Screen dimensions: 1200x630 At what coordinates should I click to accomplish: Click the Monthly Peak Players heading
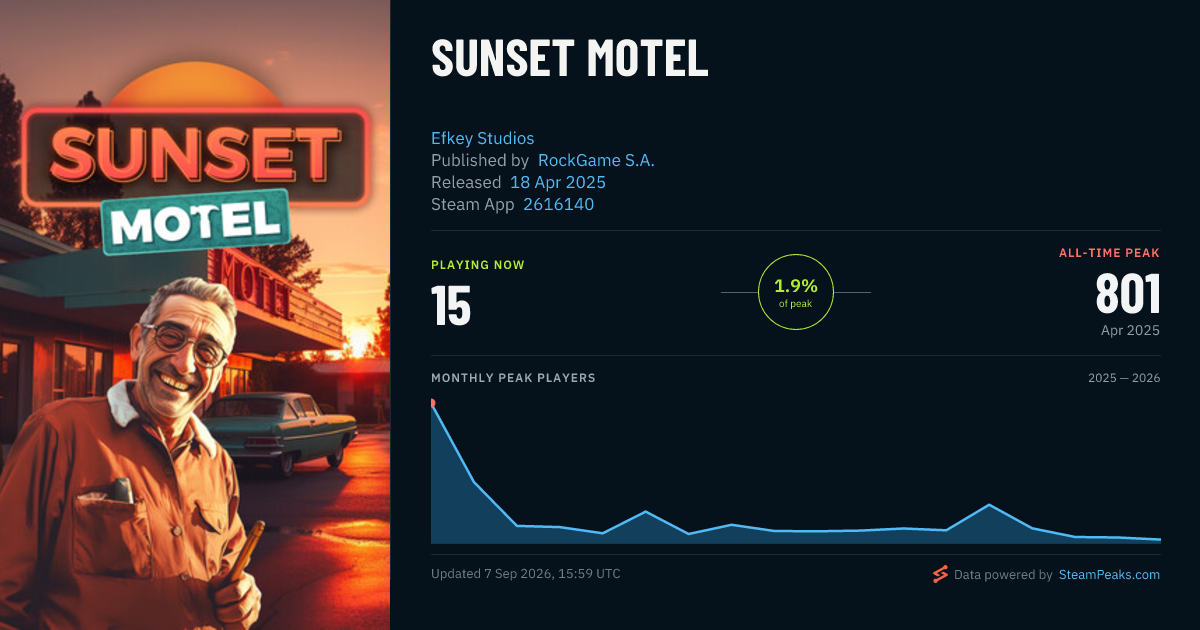pyautogui.click(x=513, y=378)
